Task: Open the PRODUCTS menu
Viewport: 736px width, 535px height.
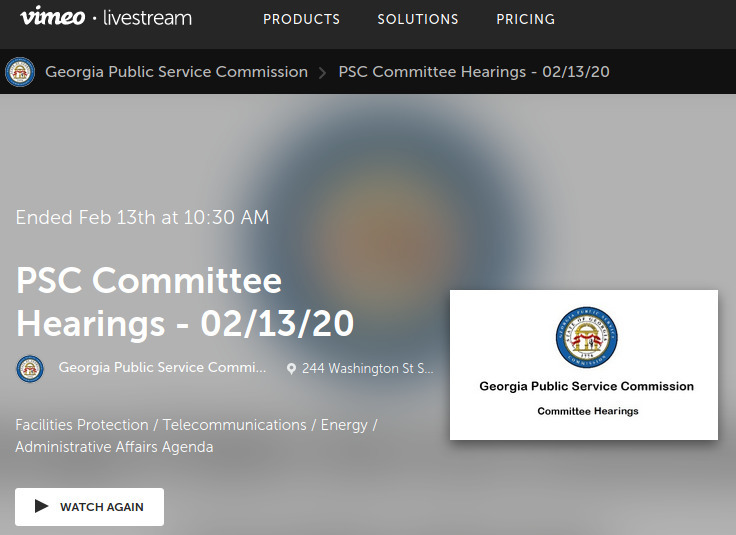Action: click(301, 19)
